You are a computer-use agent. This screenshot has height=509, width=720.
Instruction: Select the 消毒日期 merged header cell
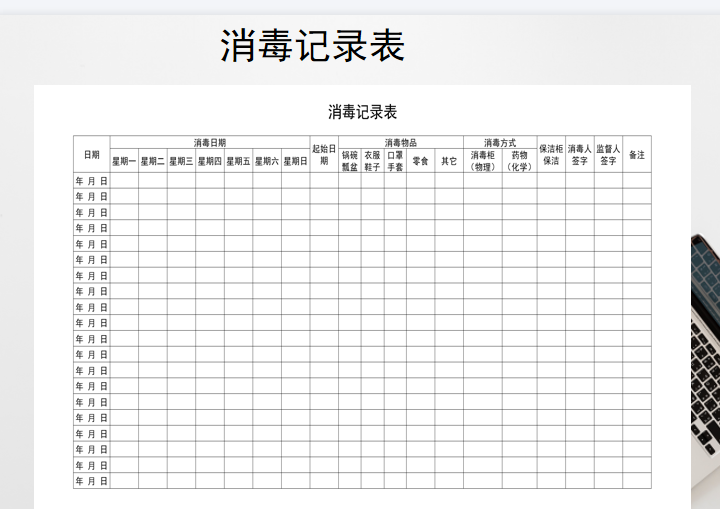210,142
